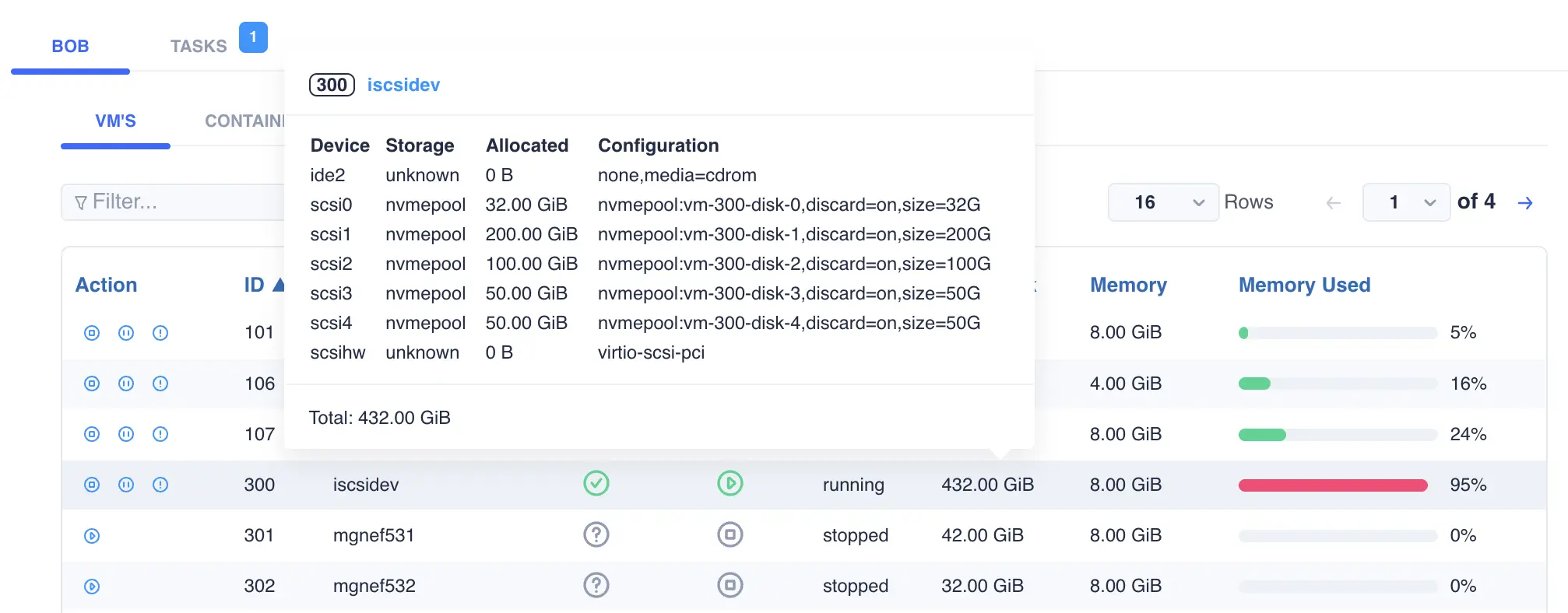Click the tasks count badge
1568x613 pixels.
coord(253,37)
